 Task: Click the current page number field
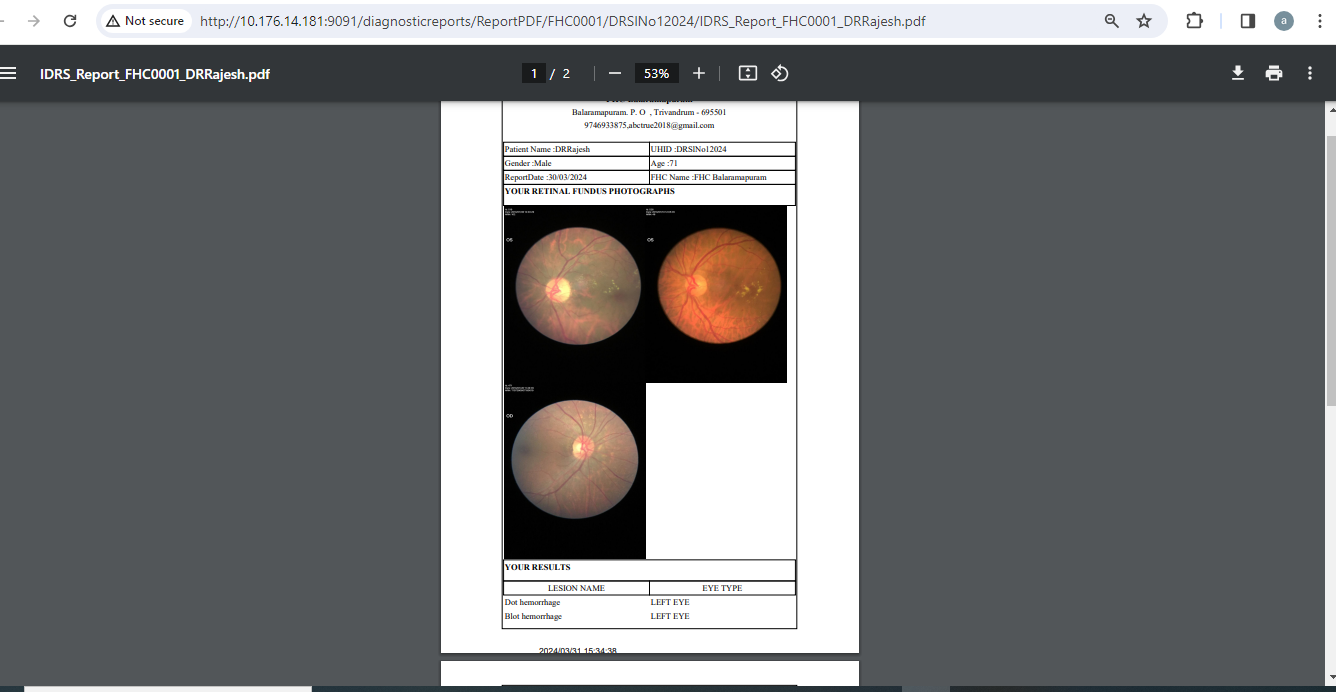point(534,73)
